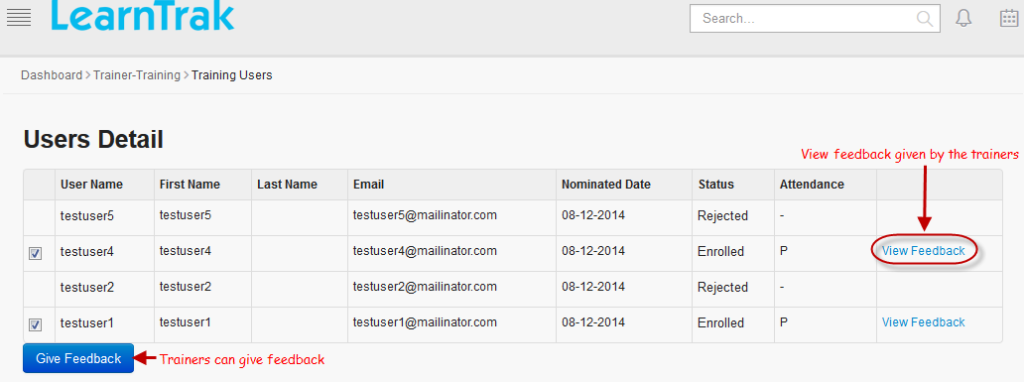Click the Status column header

[x=715, y=184]
